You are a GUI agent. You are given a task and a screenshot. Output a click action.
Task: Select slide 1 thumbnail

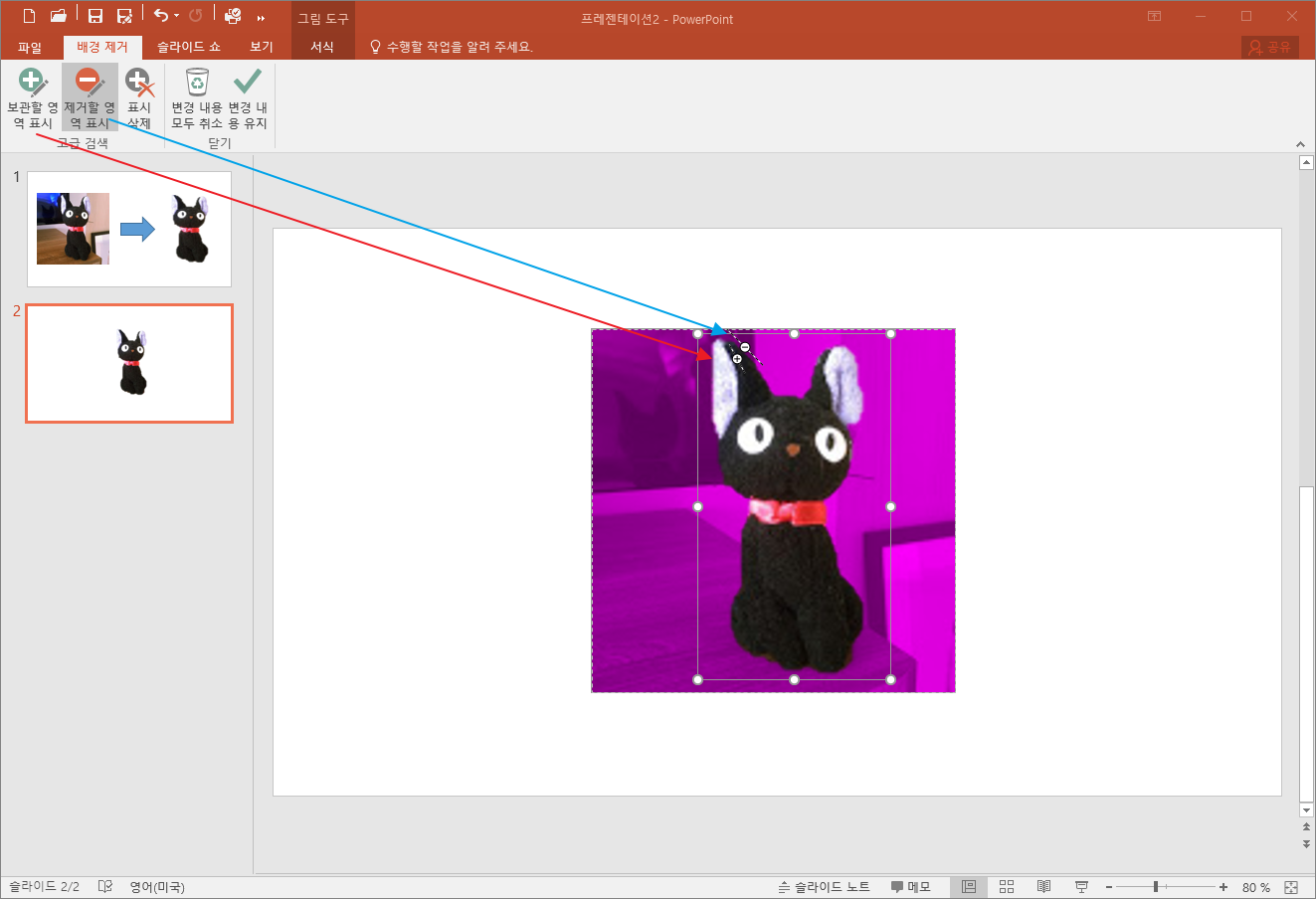point(129,229)
